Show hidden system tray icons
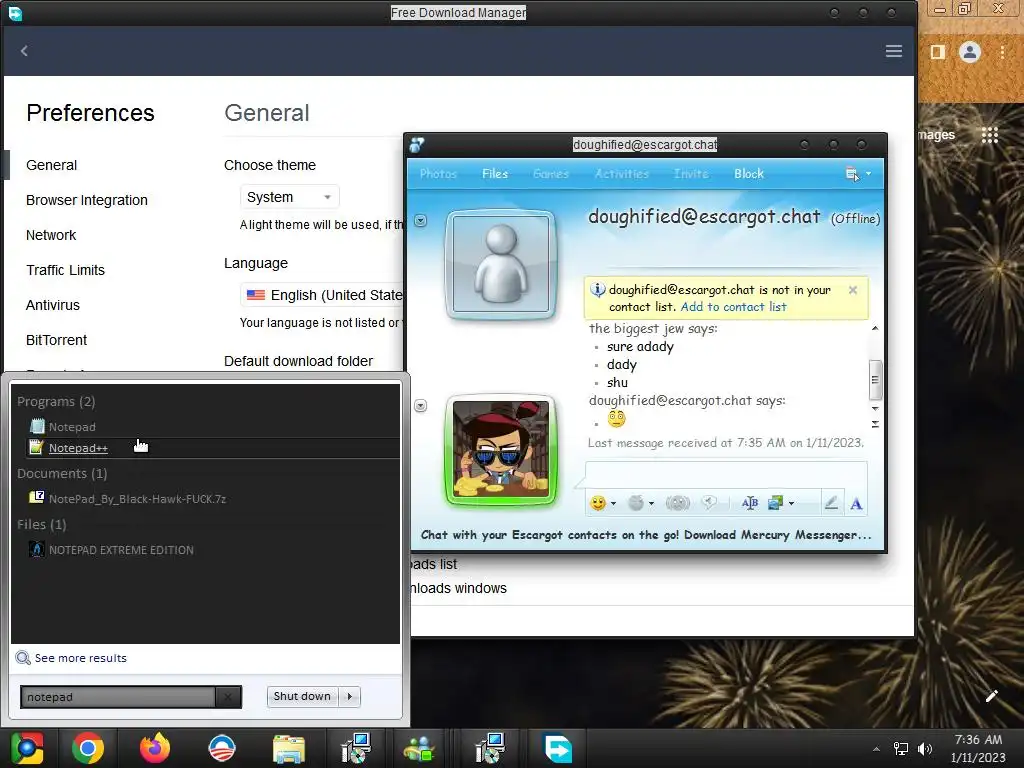This screenshot has width=1024, height=768. point(876,749)
